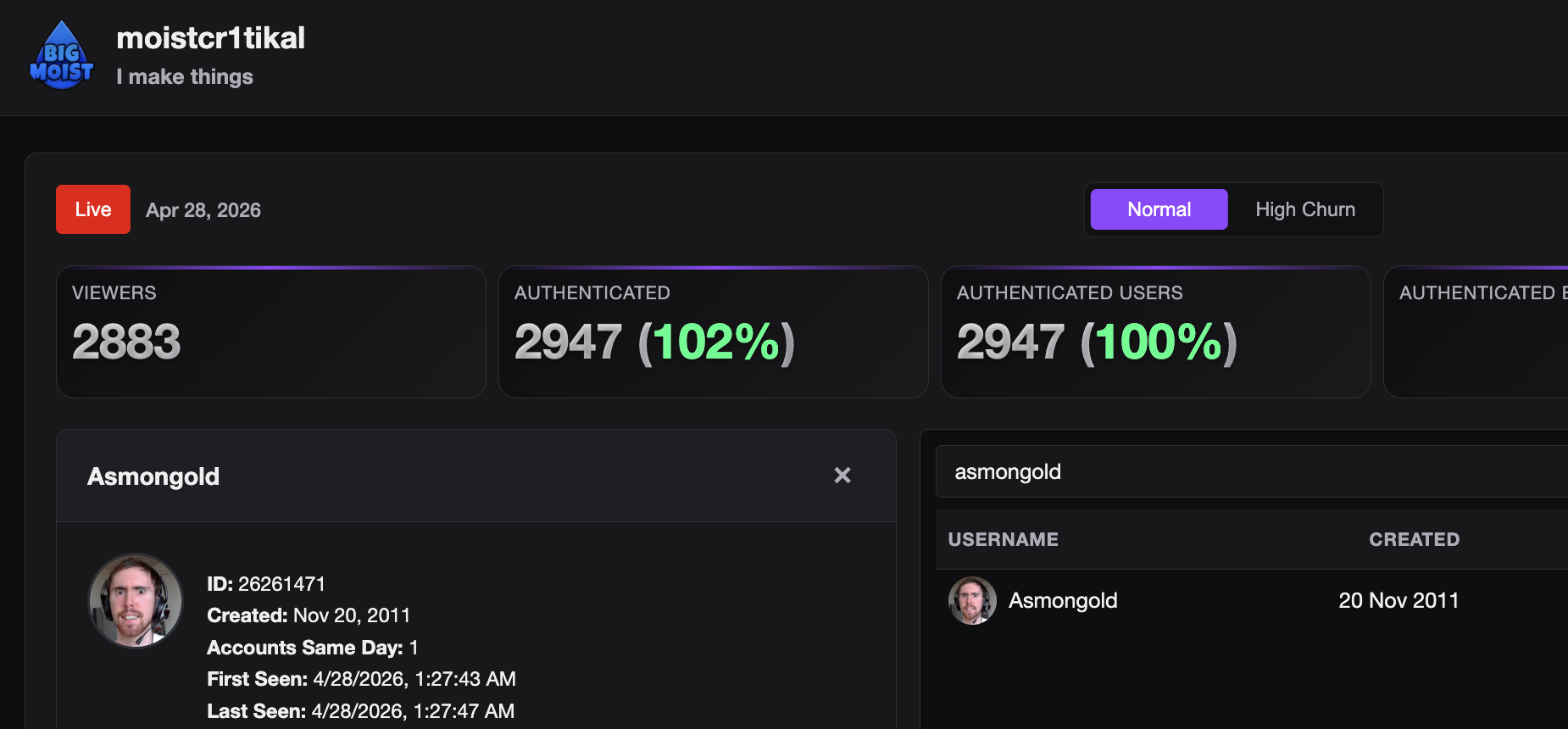Open the Asmongold avatar in details panel
The height and width of the screenshot is (729, 1568).
pos(136,600)
